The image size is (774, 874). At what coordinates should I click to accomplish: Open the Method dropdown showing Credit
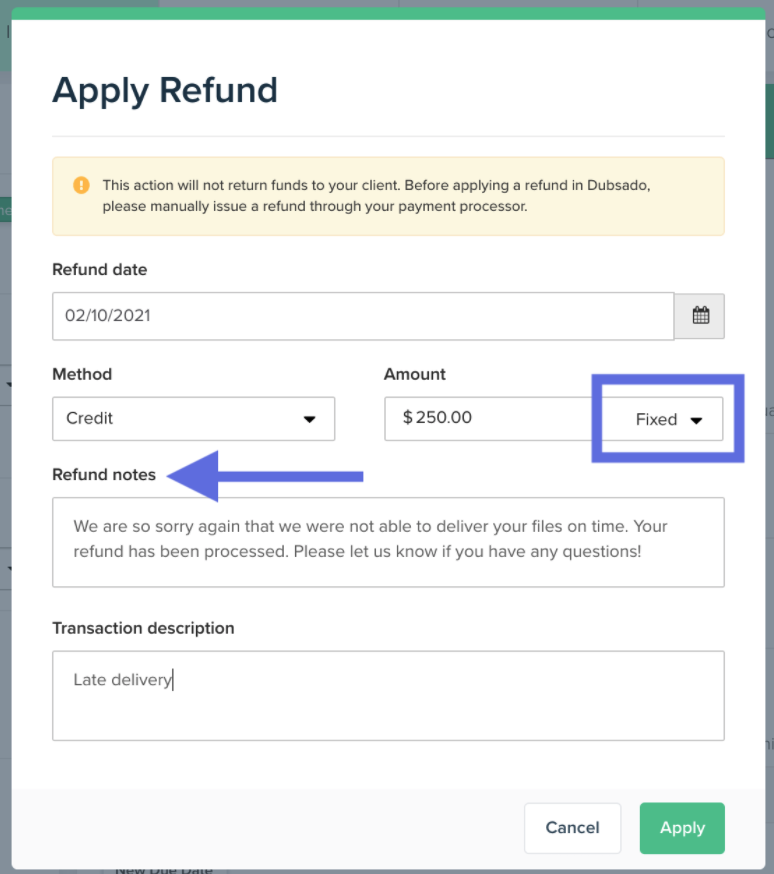193,418
